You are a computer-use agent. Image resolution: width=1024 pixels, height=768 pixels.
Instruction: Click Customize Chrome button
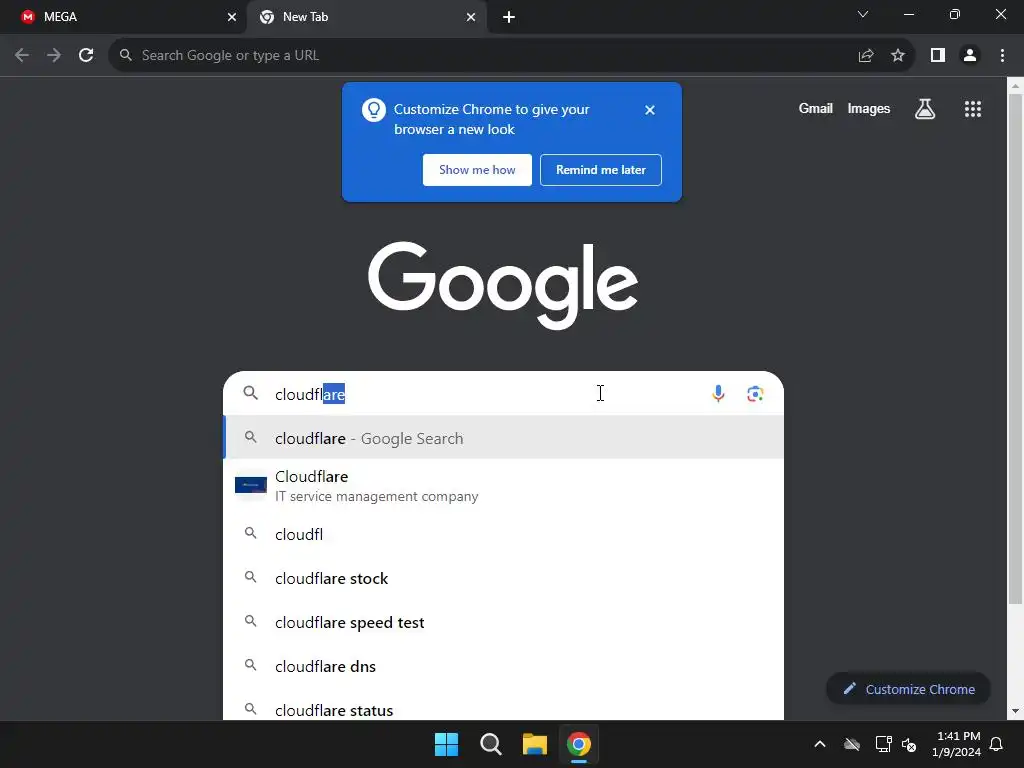(908, 689)
